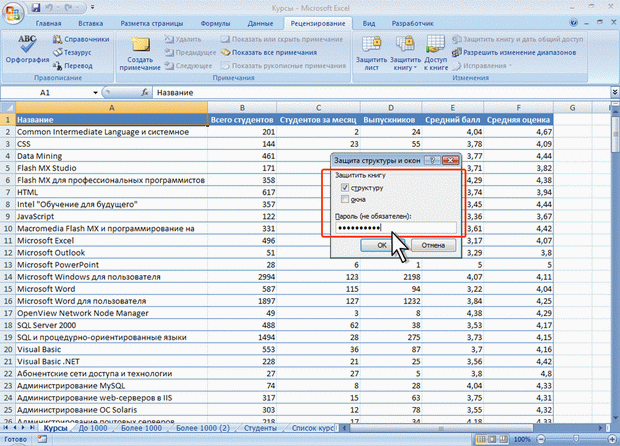Switch to Page Break Preview in status bar
Image resolution: width=620 pixels, height=446 pixels.
coord(503,439)
